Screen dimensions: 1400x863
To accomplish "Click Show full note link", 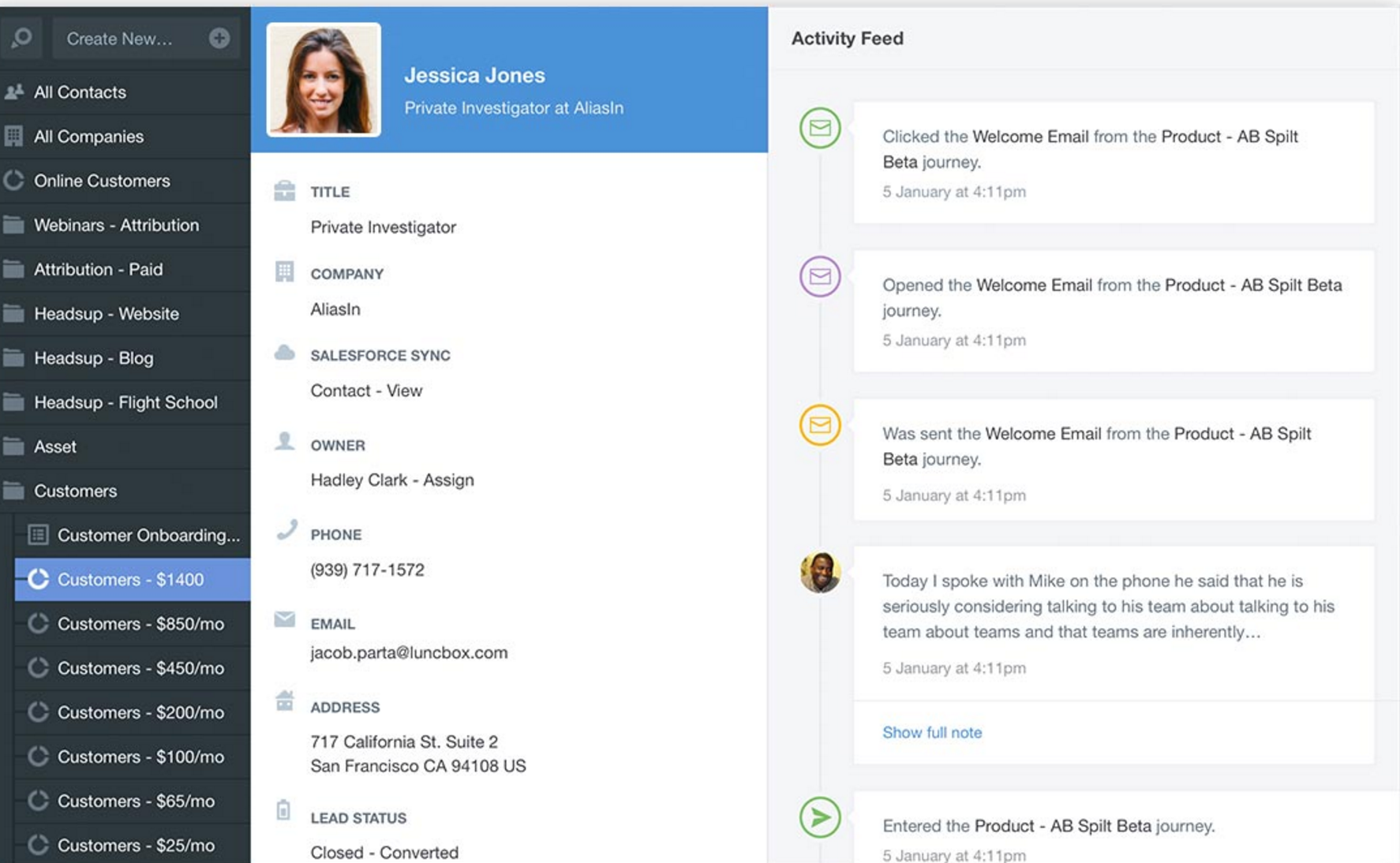I will [932, 733].
